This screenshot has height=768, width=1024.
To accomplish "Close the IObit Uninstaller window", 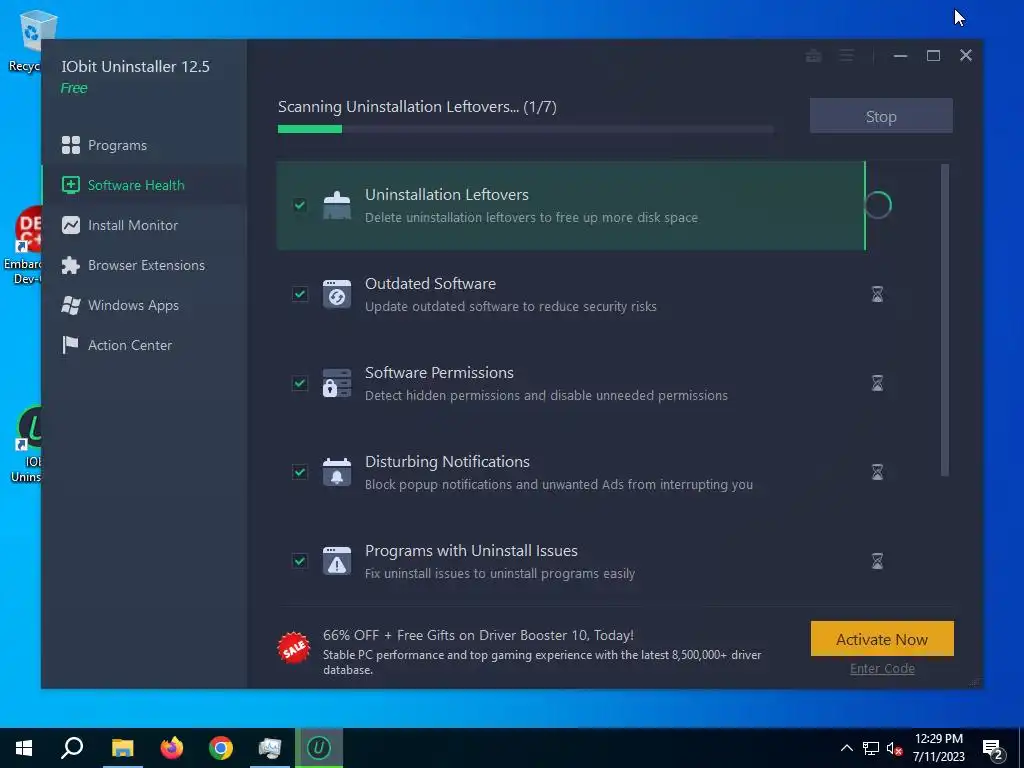I will pos(966,56).
